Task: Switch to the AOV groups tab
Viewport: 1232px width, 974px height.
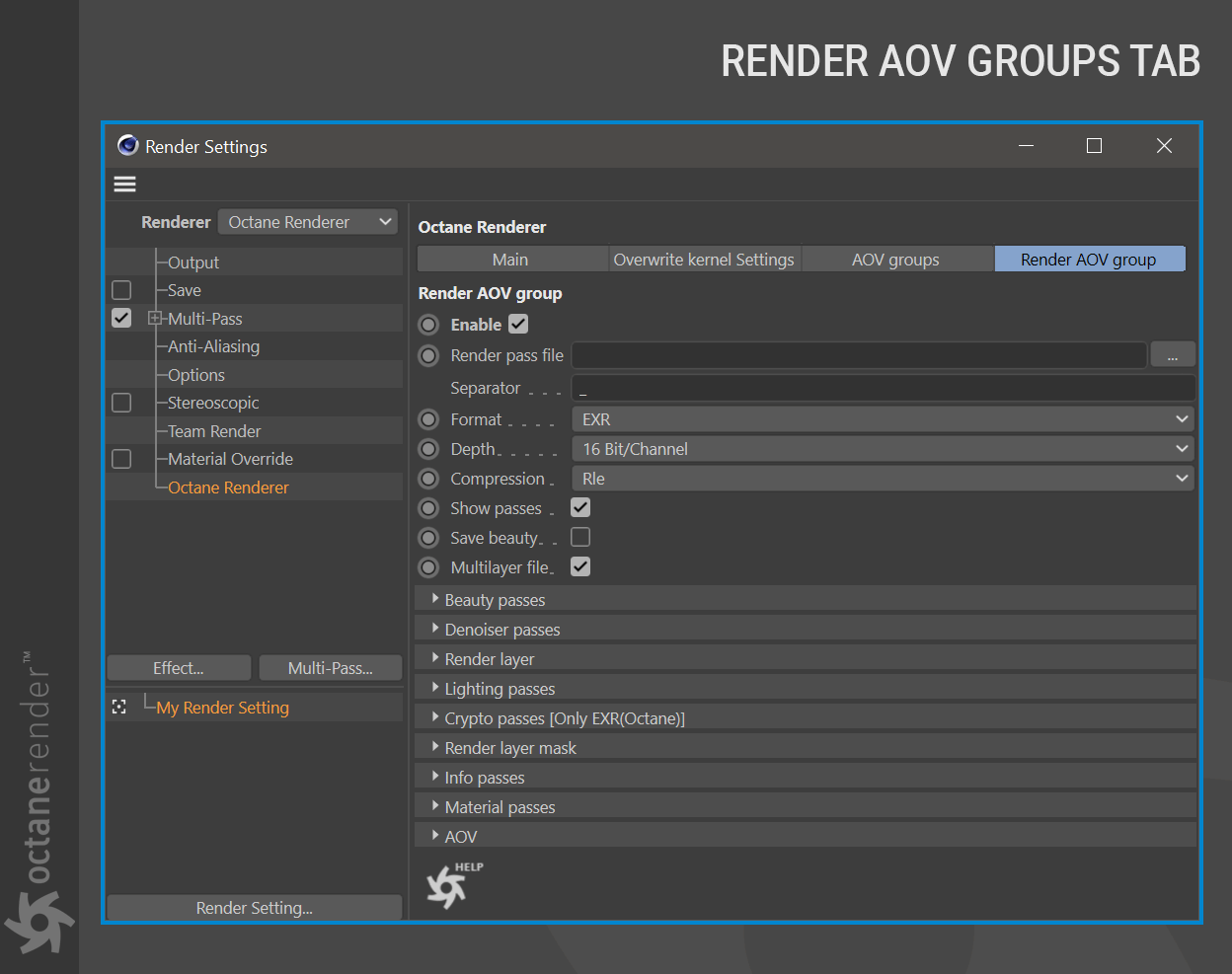Action: coord(895,260)
